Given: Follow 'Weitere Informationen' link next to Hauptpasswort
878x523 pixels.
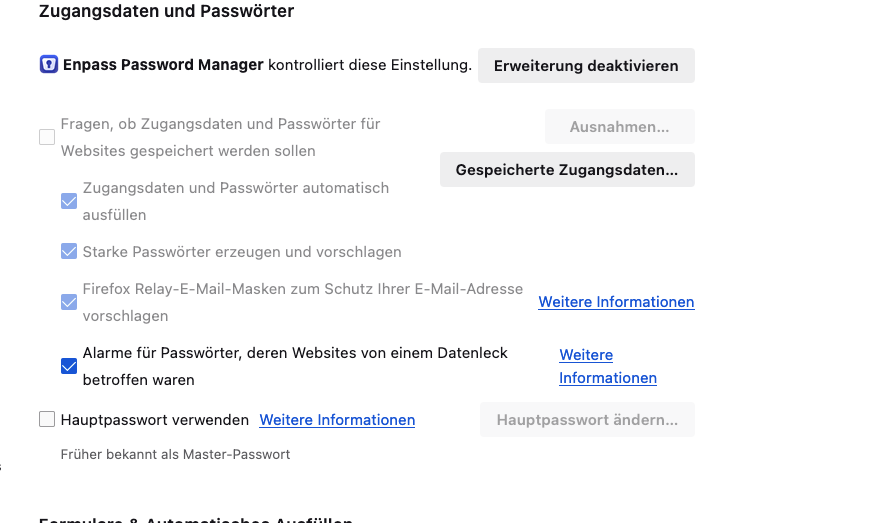Looking at the screenshot, I should coord(337,420).
